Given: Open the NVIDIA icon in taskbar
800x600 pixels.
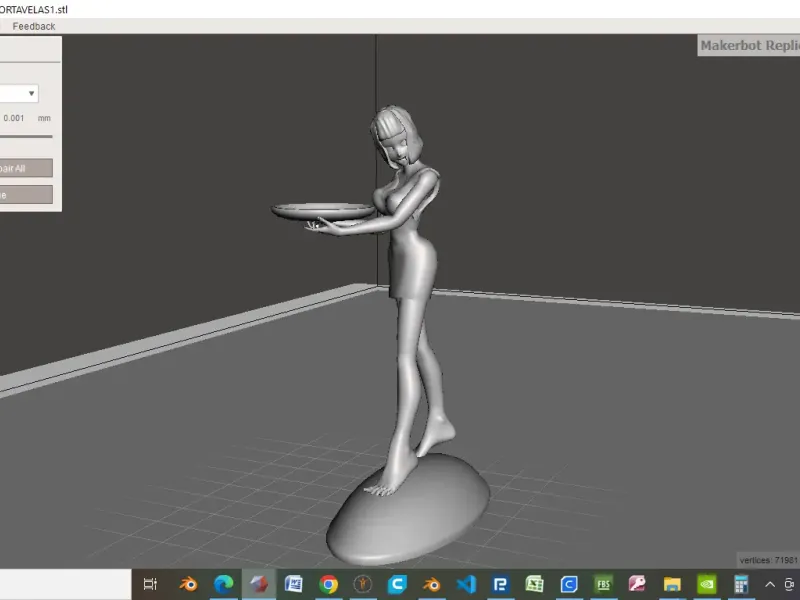Looking at the screenshot, I should tap(707, 584).
